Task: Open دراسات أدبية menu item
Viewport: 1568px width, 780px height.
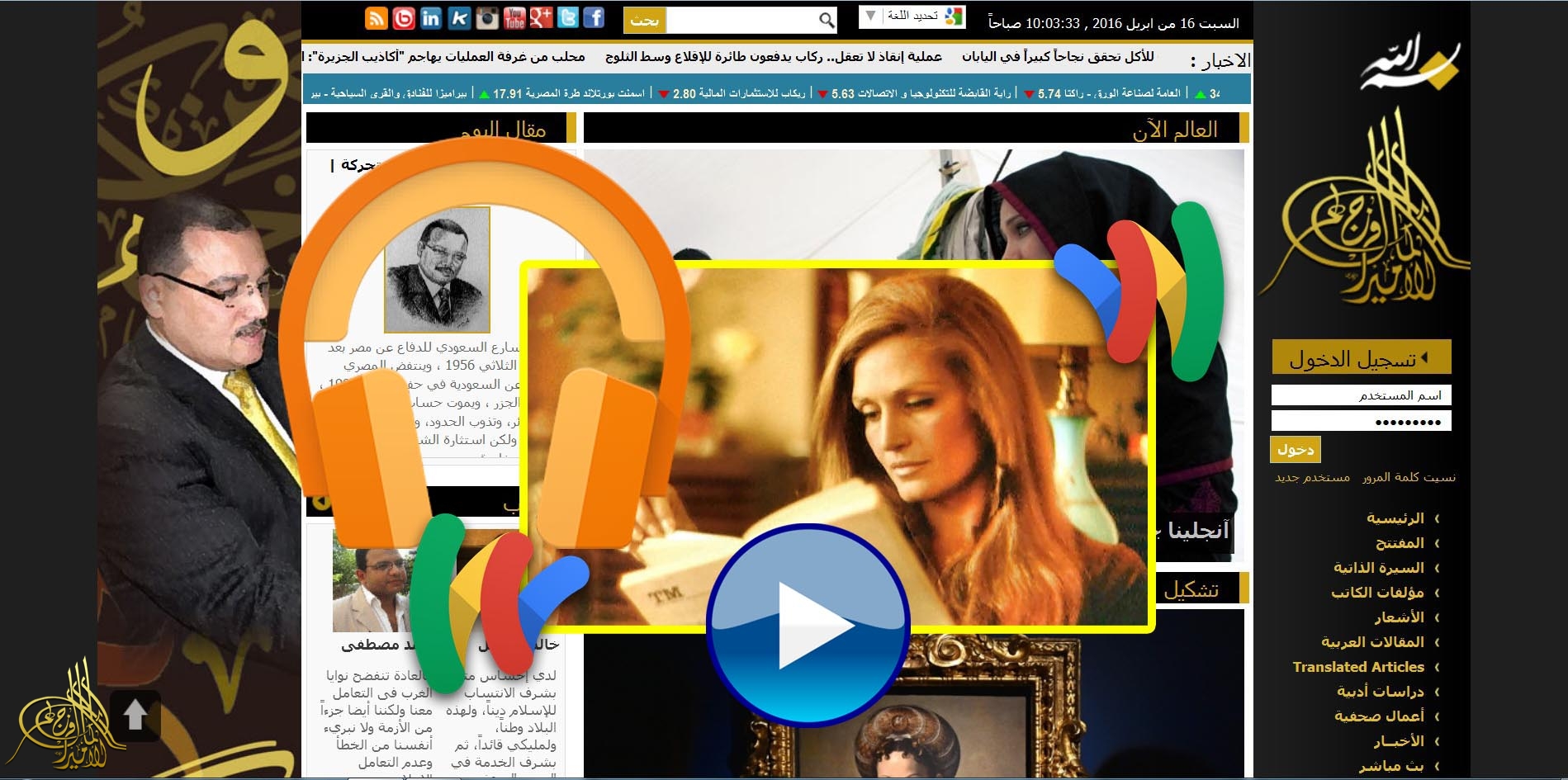Action: pyautogui.click(x=1381, y=692)
